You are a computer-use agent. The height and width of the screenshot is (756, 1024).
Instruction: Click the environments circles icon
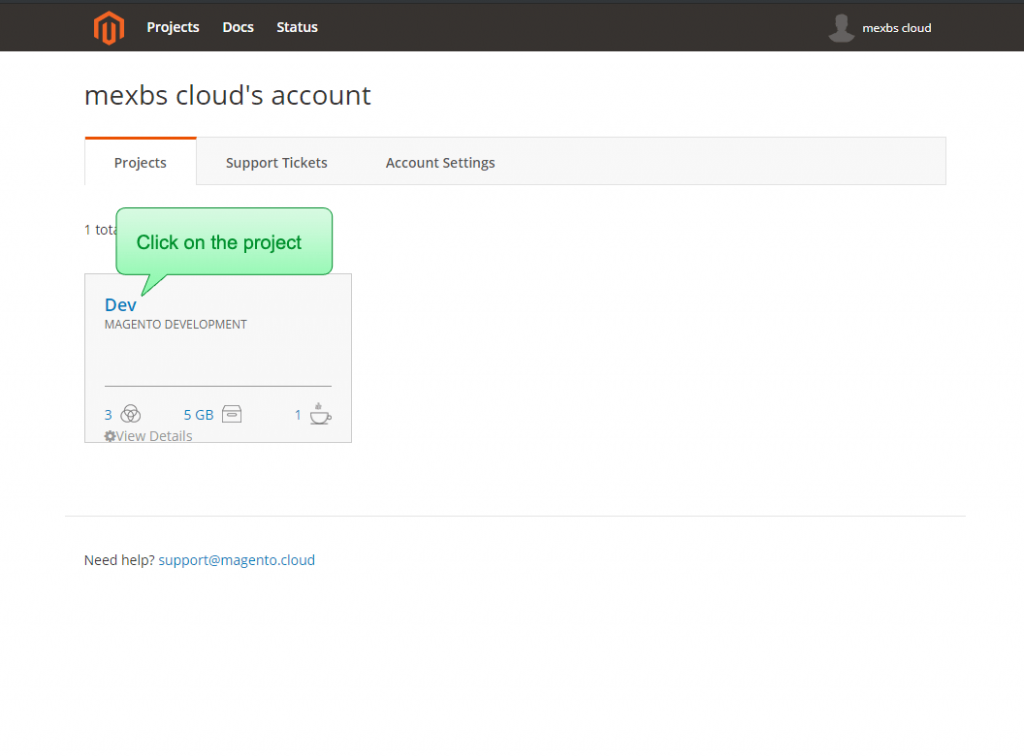131,414
